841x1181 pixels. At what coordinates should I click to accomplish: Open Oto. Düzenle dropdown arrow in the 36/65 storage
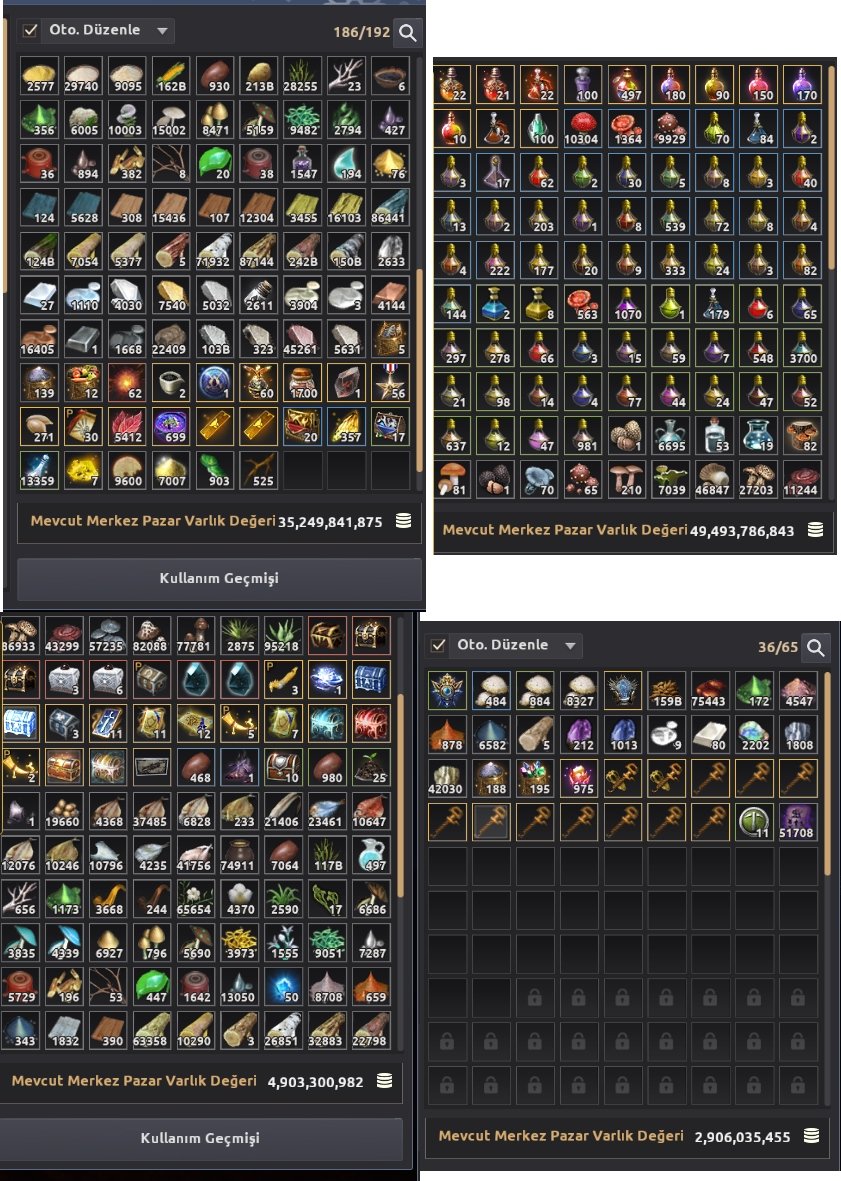(571, 645)
